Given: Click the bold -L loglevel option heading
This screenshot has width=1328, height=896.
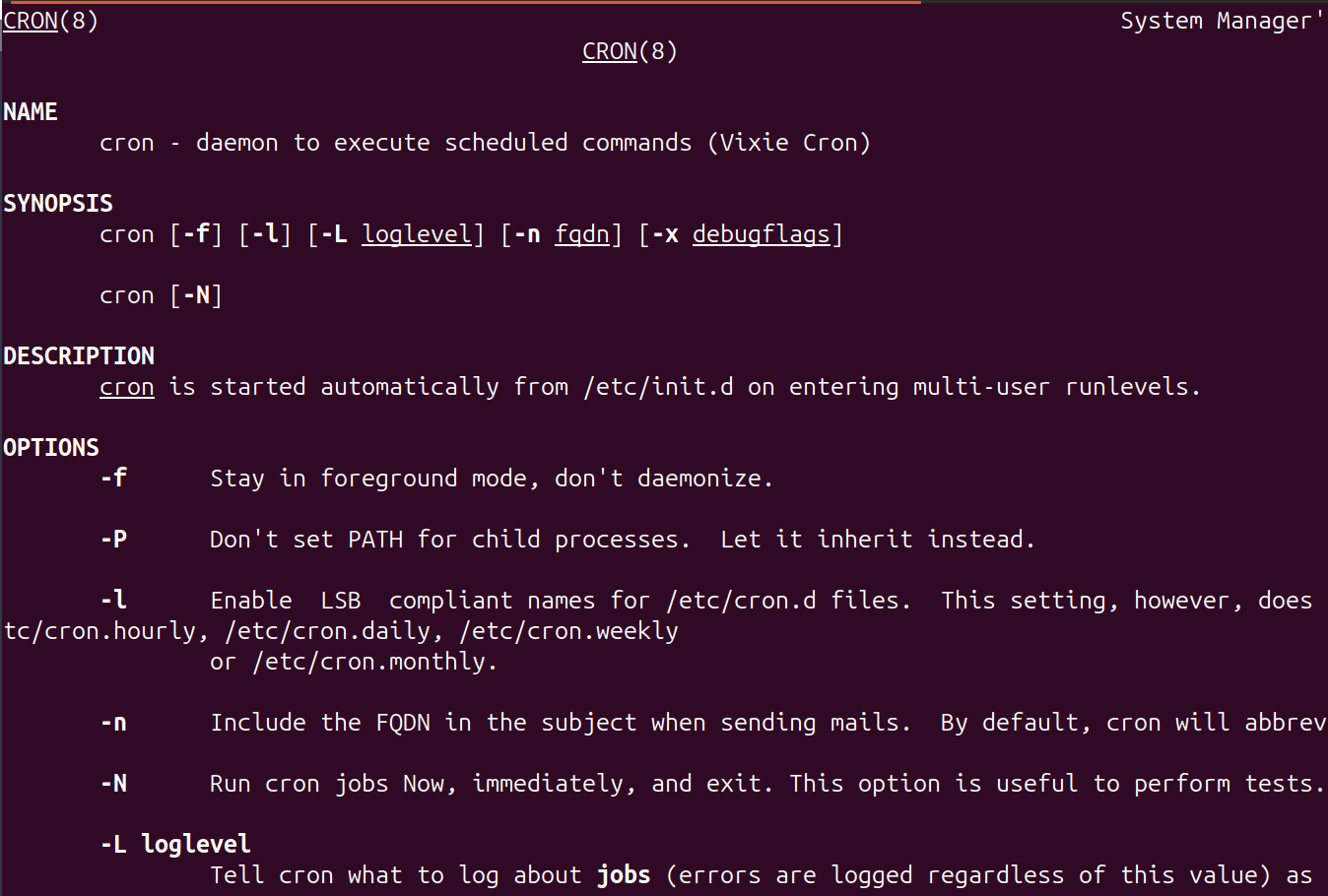Looking at the screenshot, I should click(175, 845).
